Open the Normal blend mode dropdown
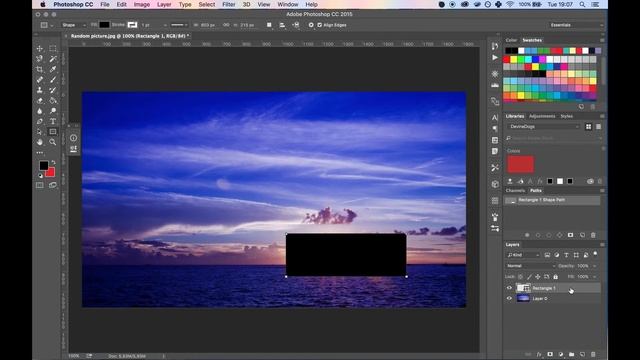This screenshot has height=360, width=640. click(531, 266)
